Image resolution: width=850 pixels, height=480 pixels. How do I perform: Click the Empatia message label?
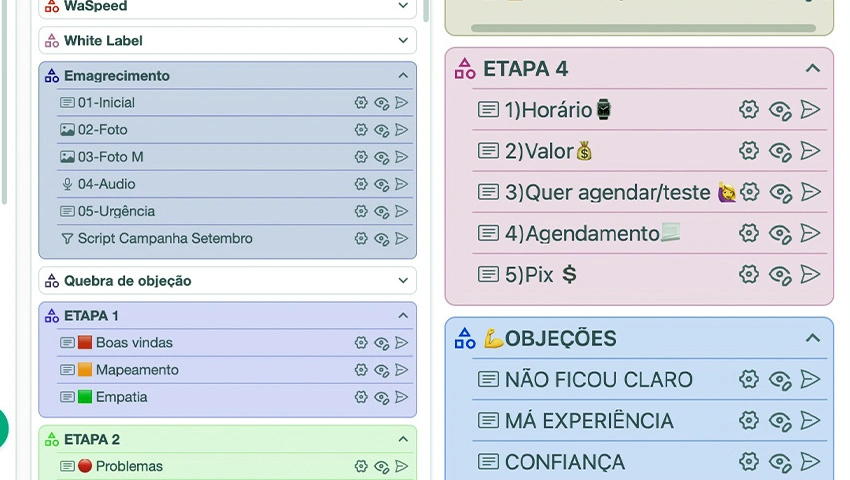[x=121, y=397]
